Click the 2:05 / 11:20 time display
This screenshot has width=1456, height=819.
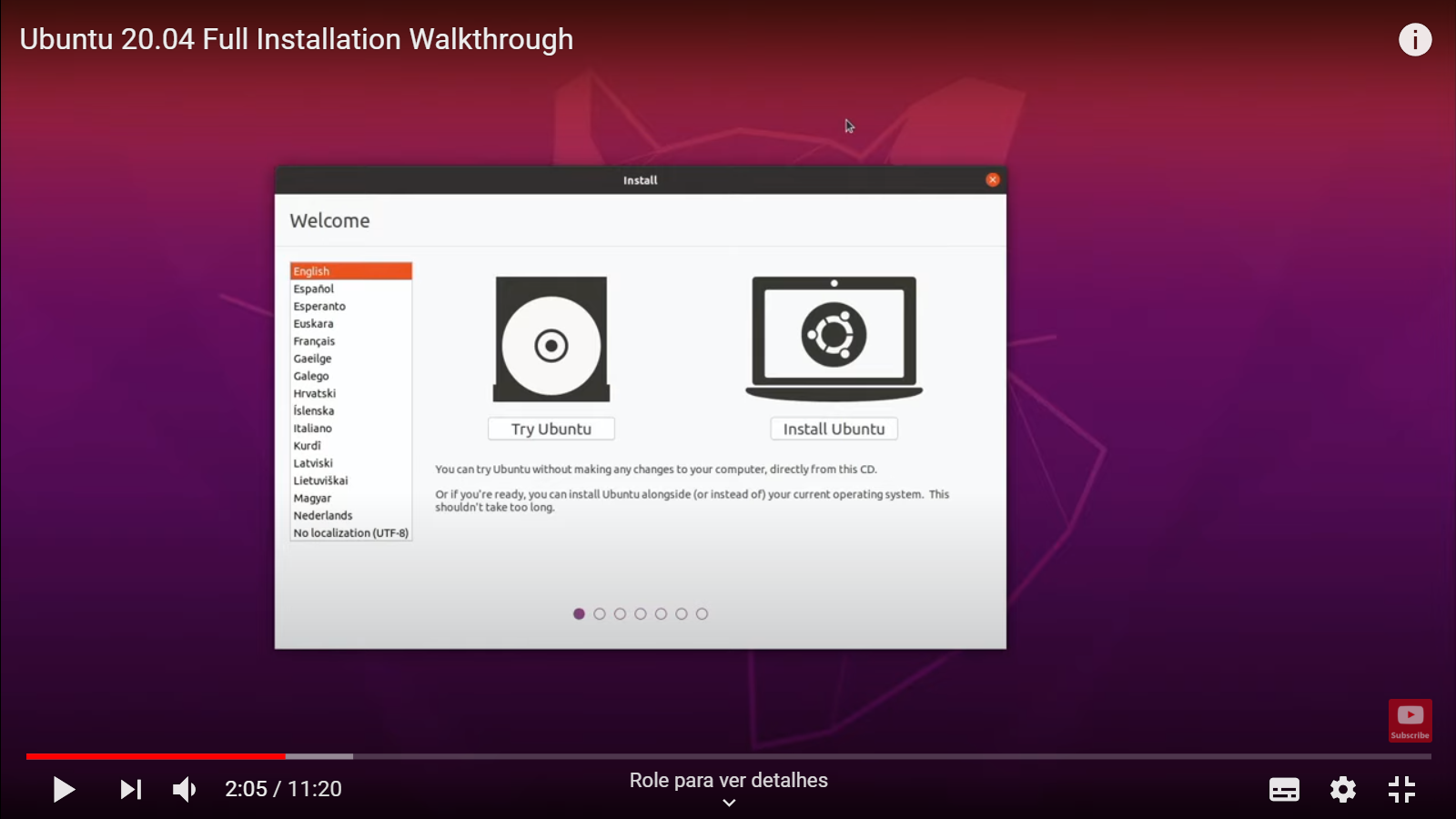click(x=283, y=789)
